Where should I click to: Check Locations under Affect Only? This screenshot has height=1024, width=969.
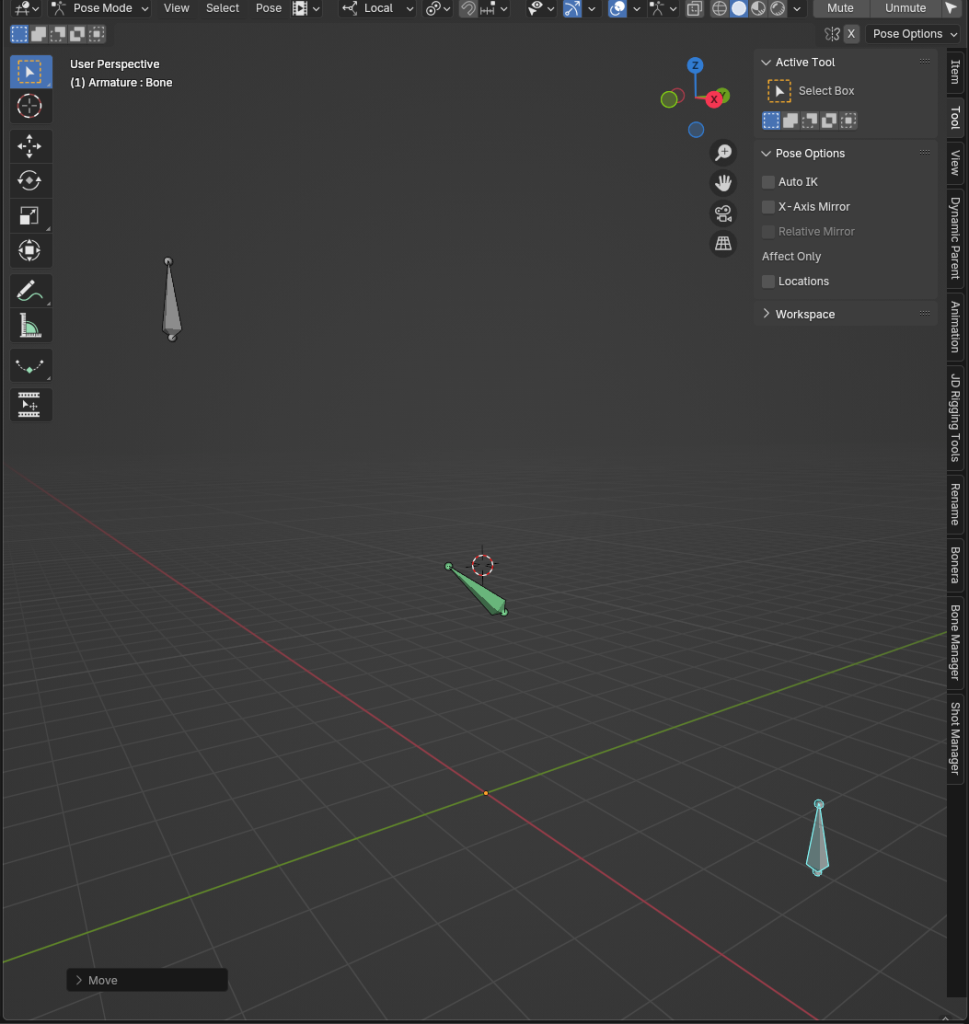pos(768,281)
